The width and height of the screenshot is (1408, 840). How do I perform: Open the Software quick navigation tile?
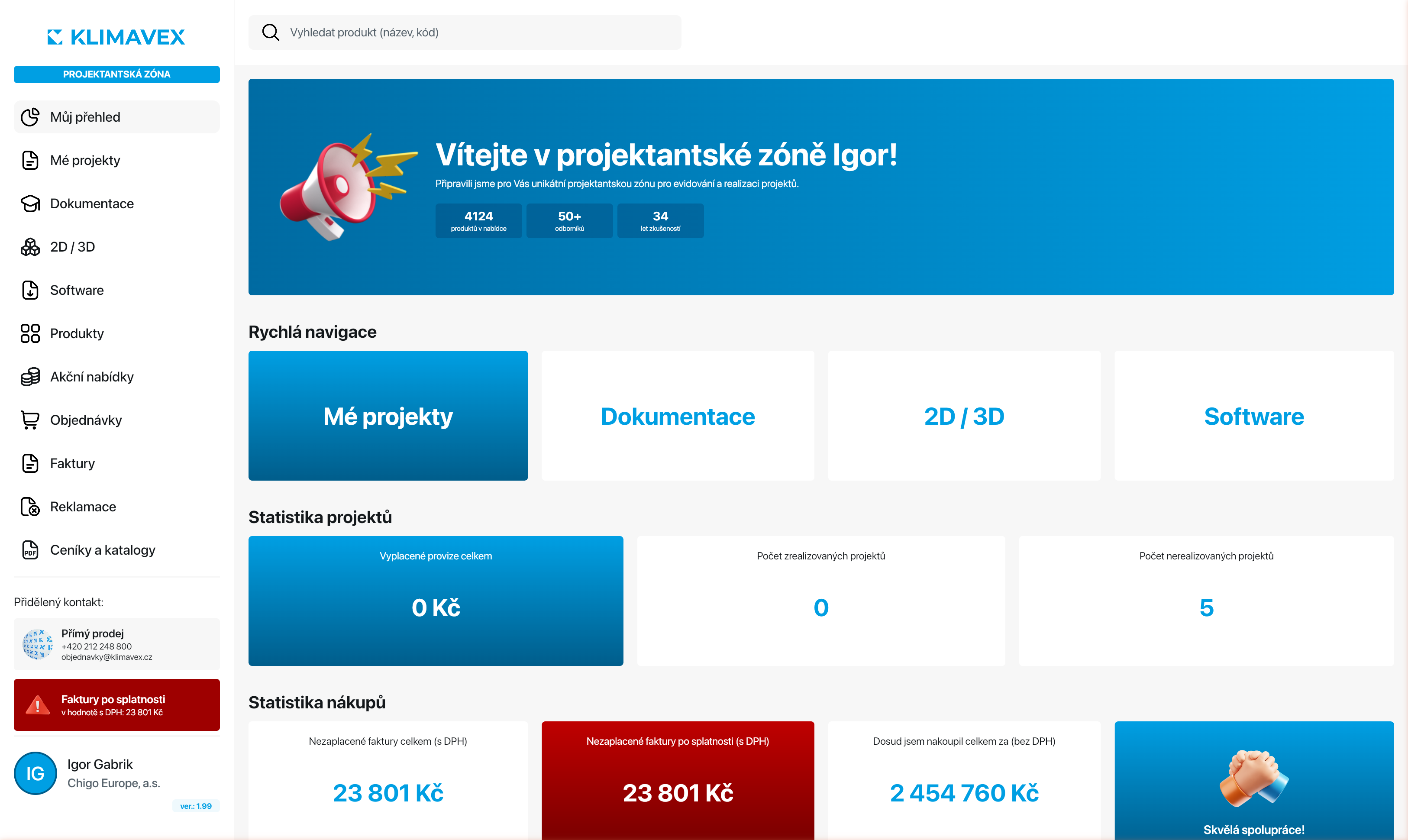click(x=1253, y=416)
